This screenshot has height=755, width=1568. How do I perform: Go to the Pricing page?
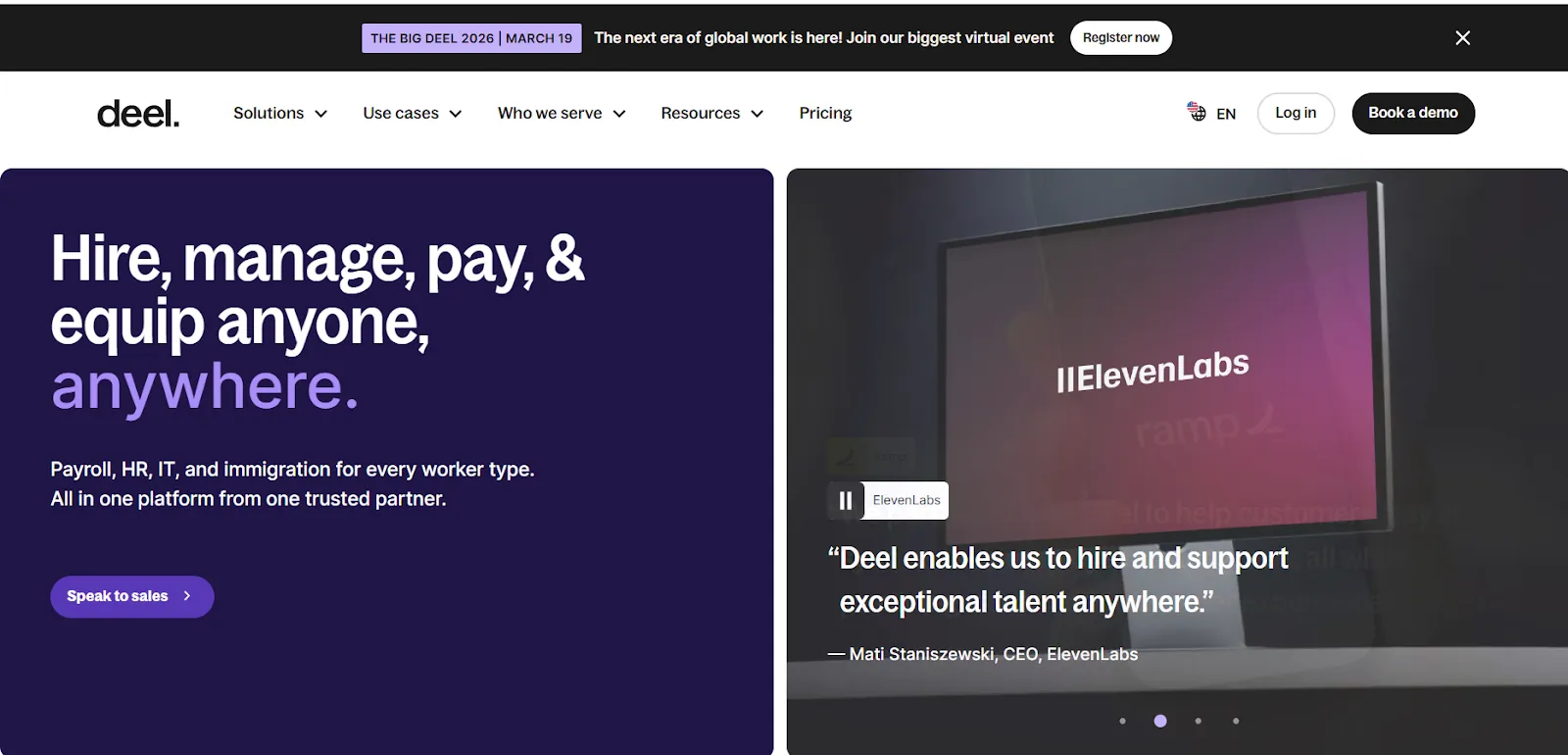825,113
